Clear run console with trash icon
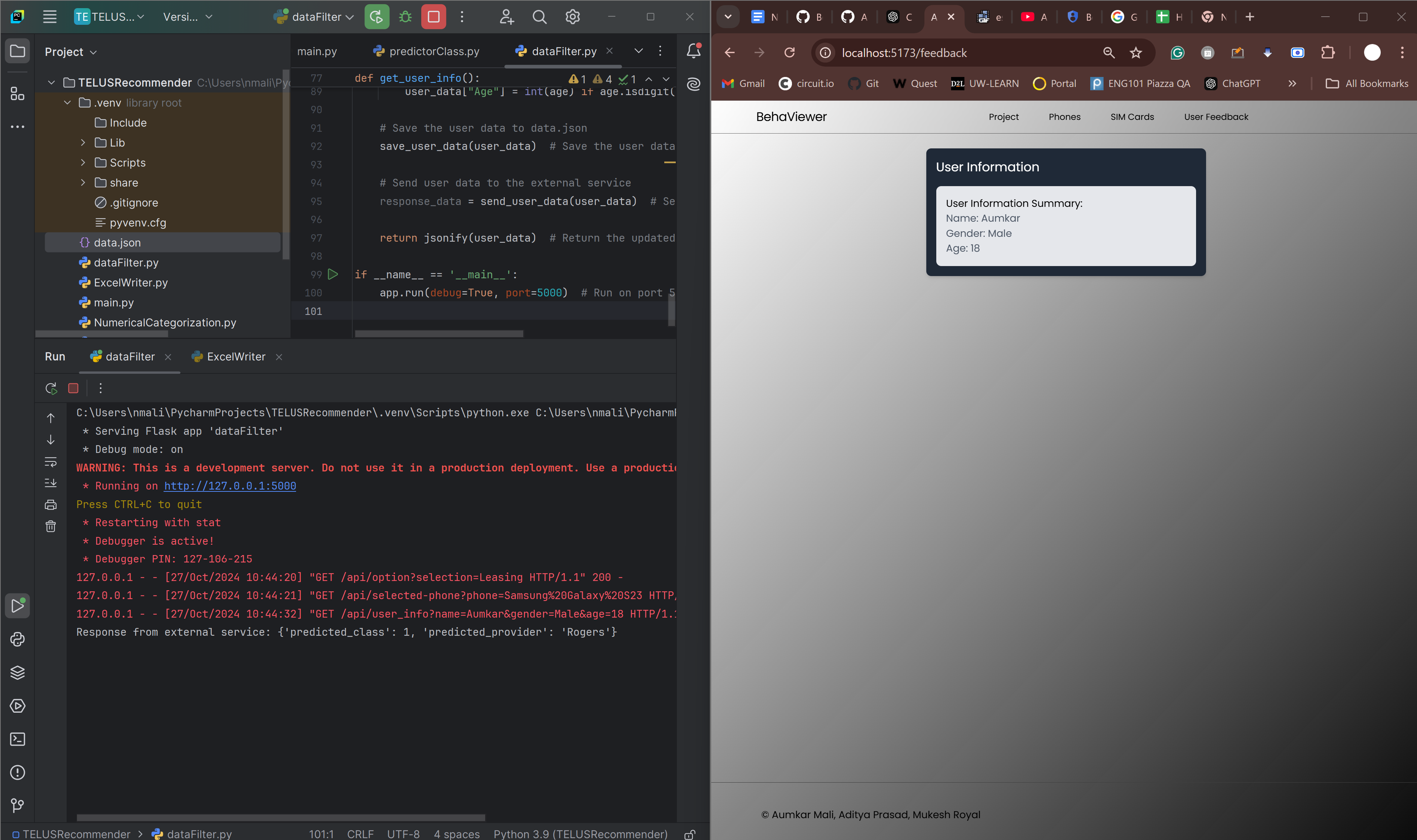 (51, 527)
